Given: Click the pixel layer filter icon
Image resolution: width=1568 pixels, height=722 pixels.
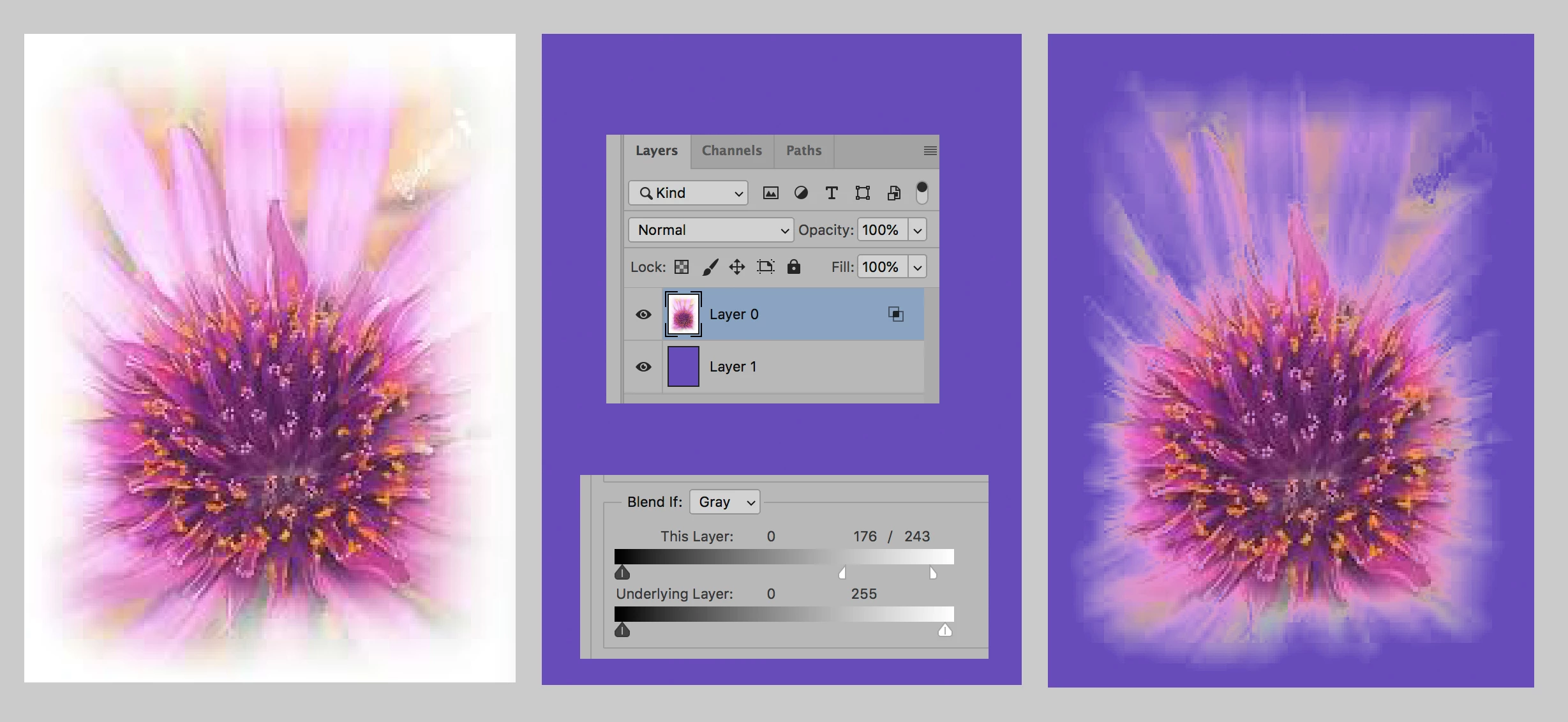Looking at the screenshot, I should pyautogui.click(x=770, y=193).
